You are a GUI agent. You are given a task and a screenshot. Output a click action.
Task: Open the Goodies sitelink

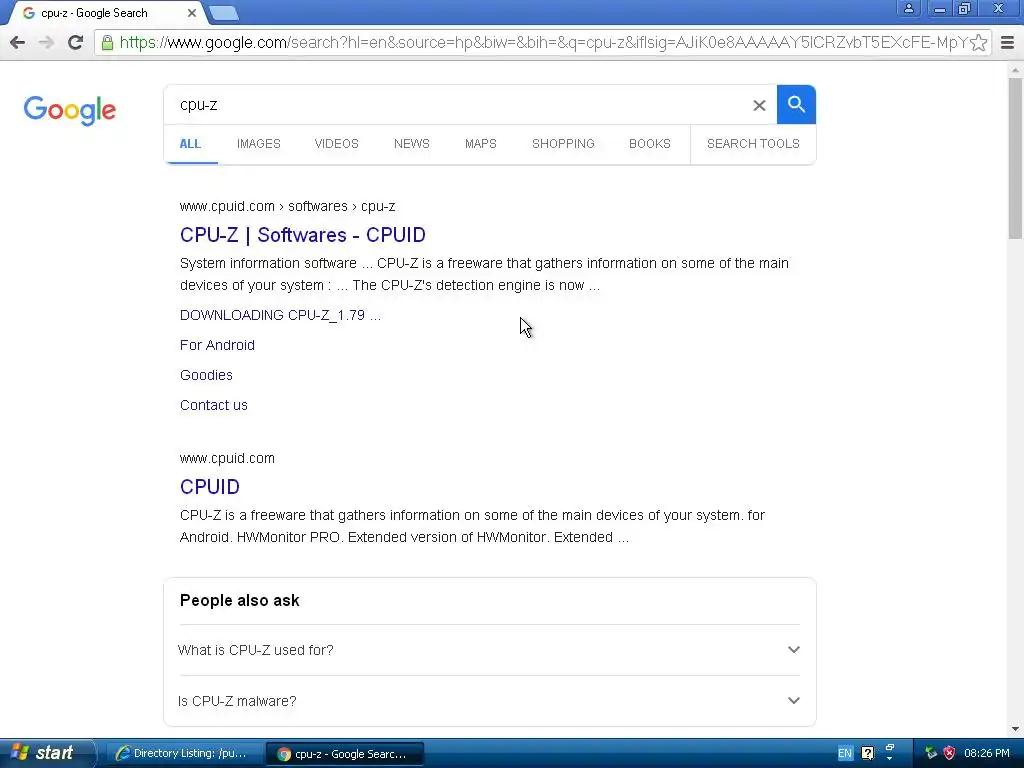tap(206, 376)
